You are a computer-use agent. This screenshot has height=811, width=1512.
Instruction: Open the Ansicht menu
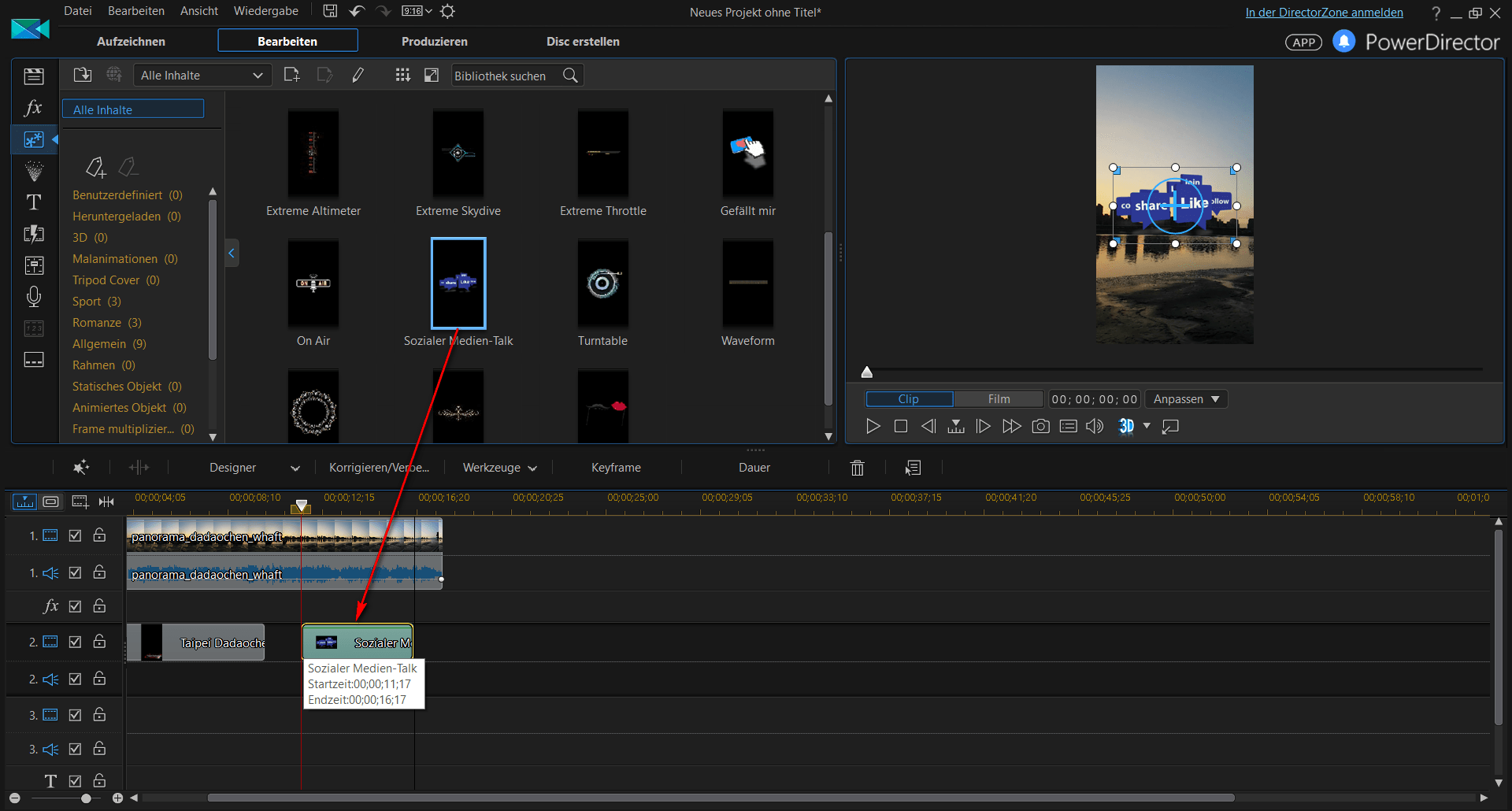(199, 11)
